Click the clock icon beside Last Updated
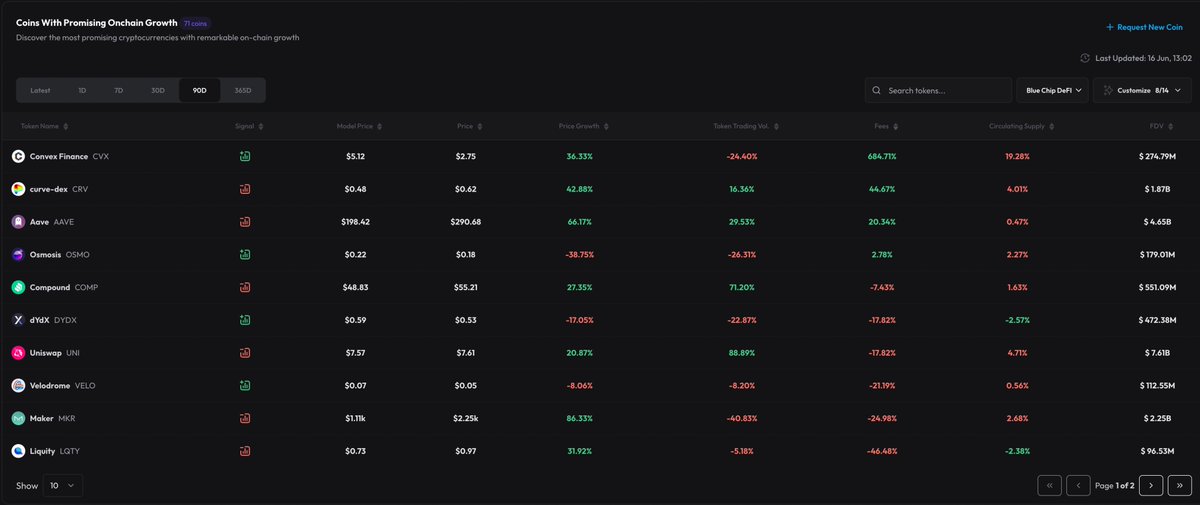Image resolution: width=1200 pixels, height=505 pixels. coord(1085,58)
